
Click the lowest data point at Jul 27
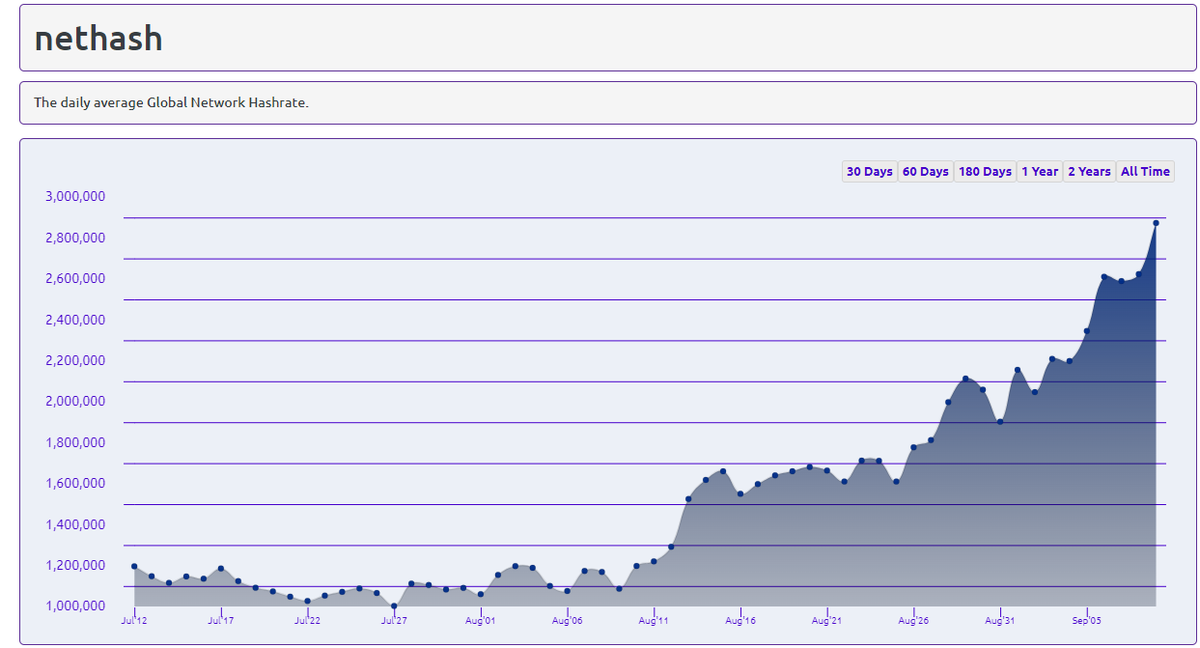tap(394, 605)
